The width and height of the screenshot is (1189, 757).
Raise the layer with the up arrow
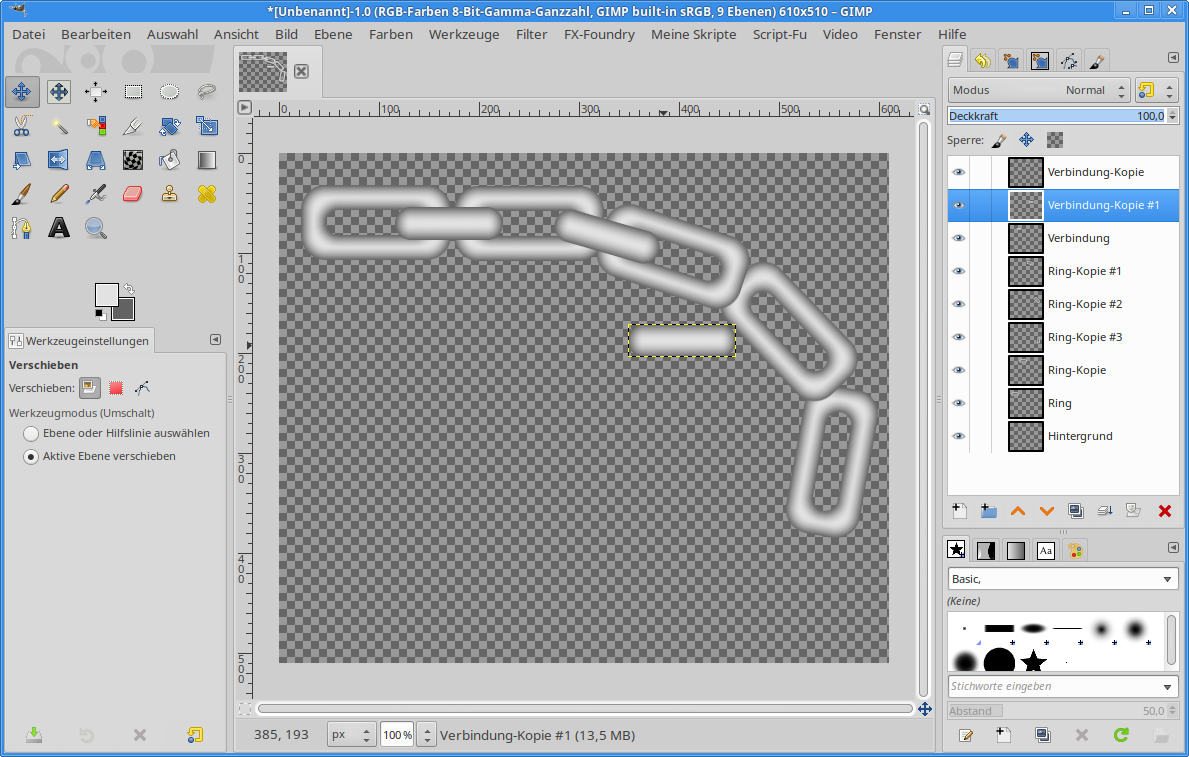1018,511
